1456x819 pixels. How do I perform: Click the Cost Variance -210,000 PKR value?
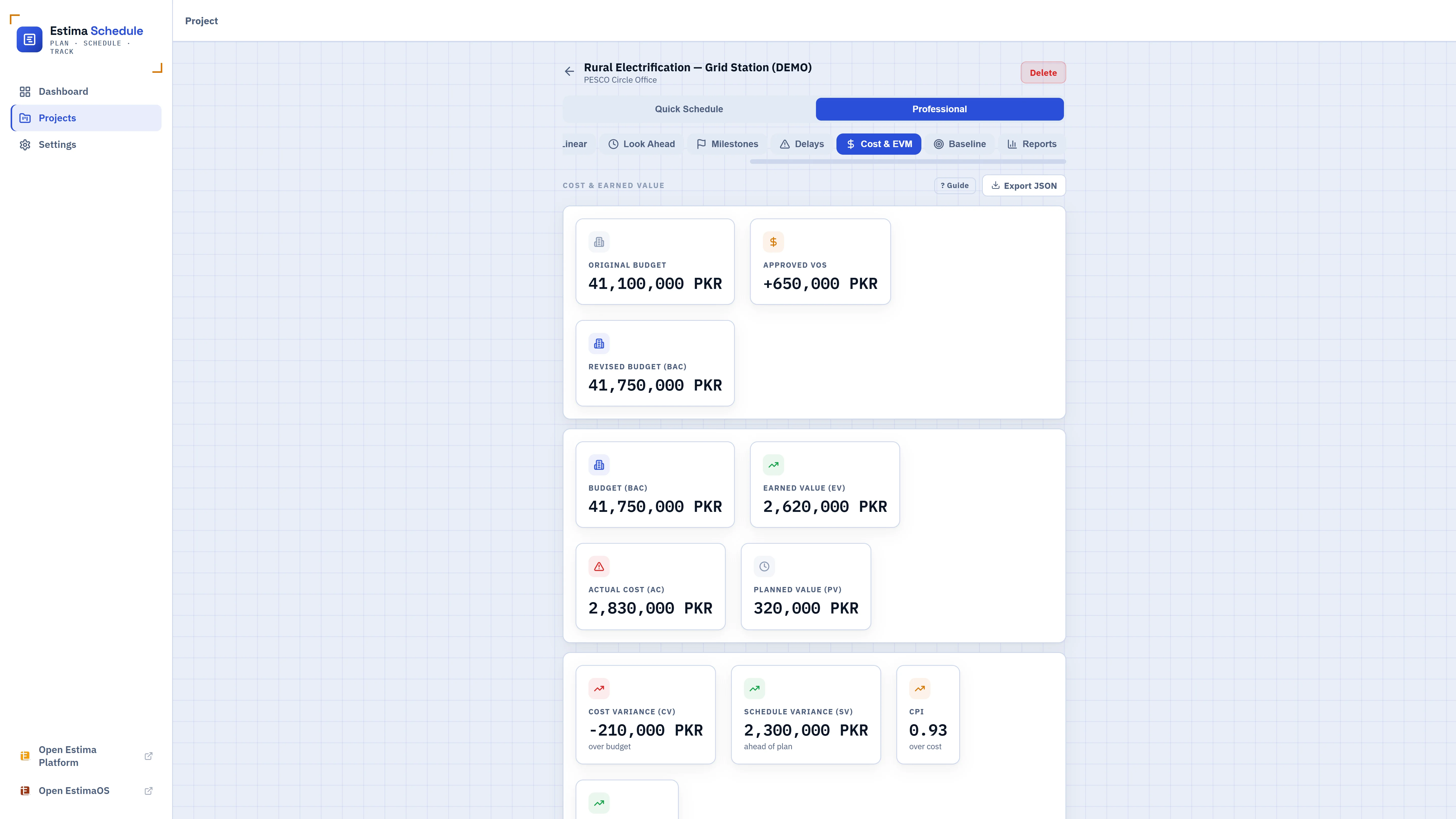[x=646, y=730]
